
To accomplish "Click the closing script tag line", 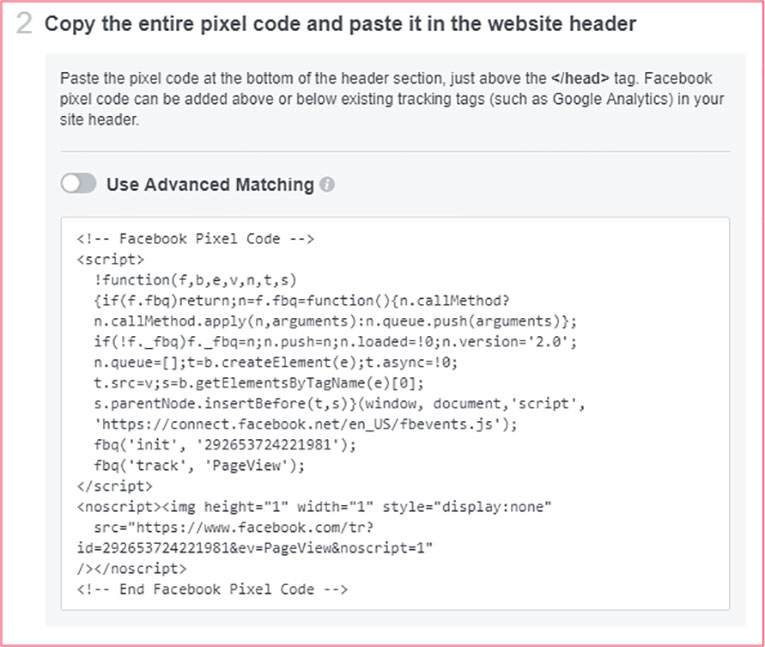I will [115, 486].
